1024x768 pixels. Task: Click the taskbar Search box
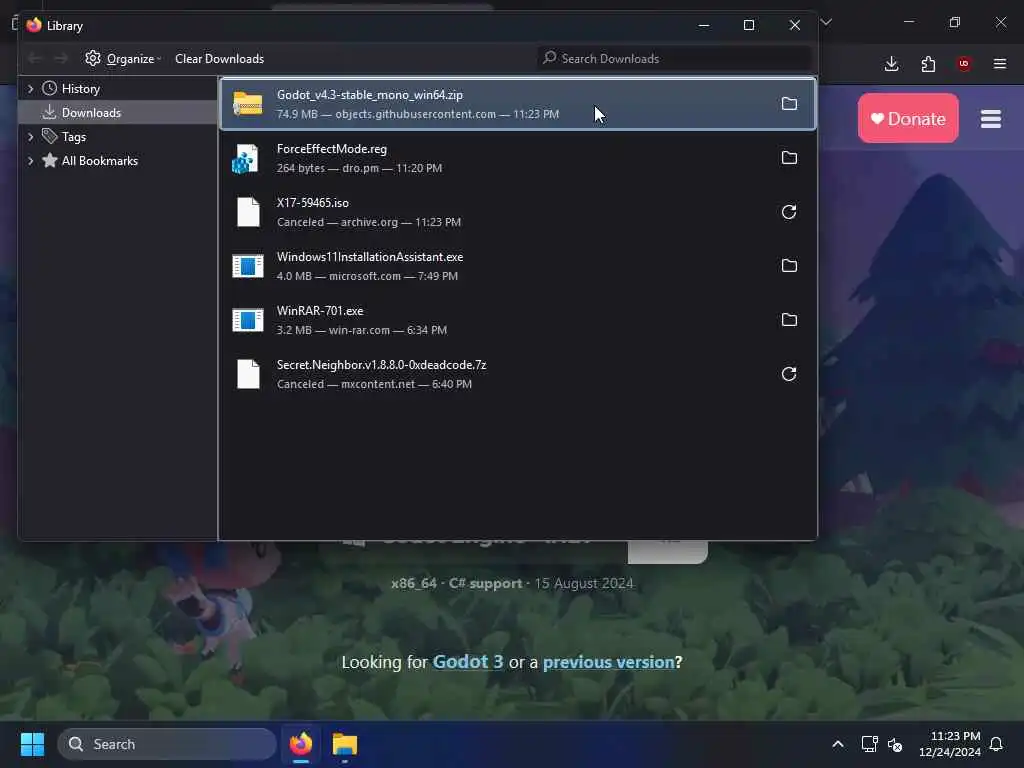(167, 744)
